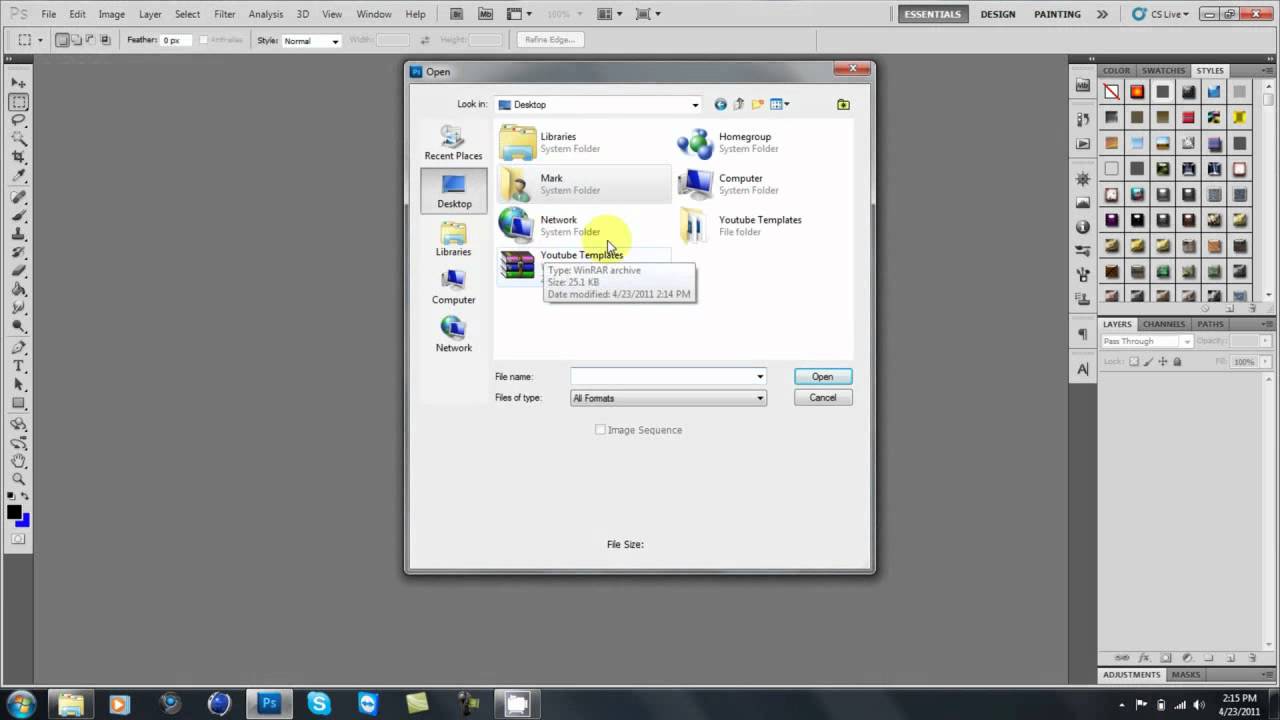Create a new folder in Open dialog
The height and width of the screenshot is (720, 1280).
(758, 104)
